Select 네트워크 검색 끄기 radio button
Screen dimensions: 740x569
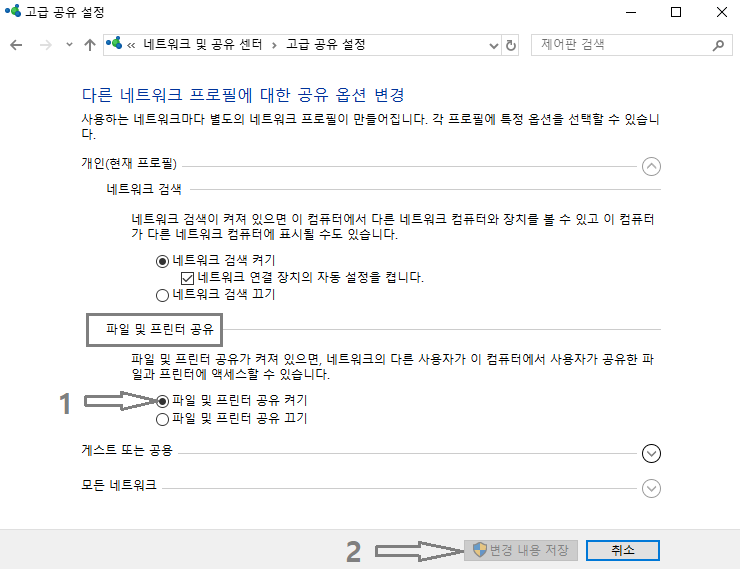pos(162,295)
